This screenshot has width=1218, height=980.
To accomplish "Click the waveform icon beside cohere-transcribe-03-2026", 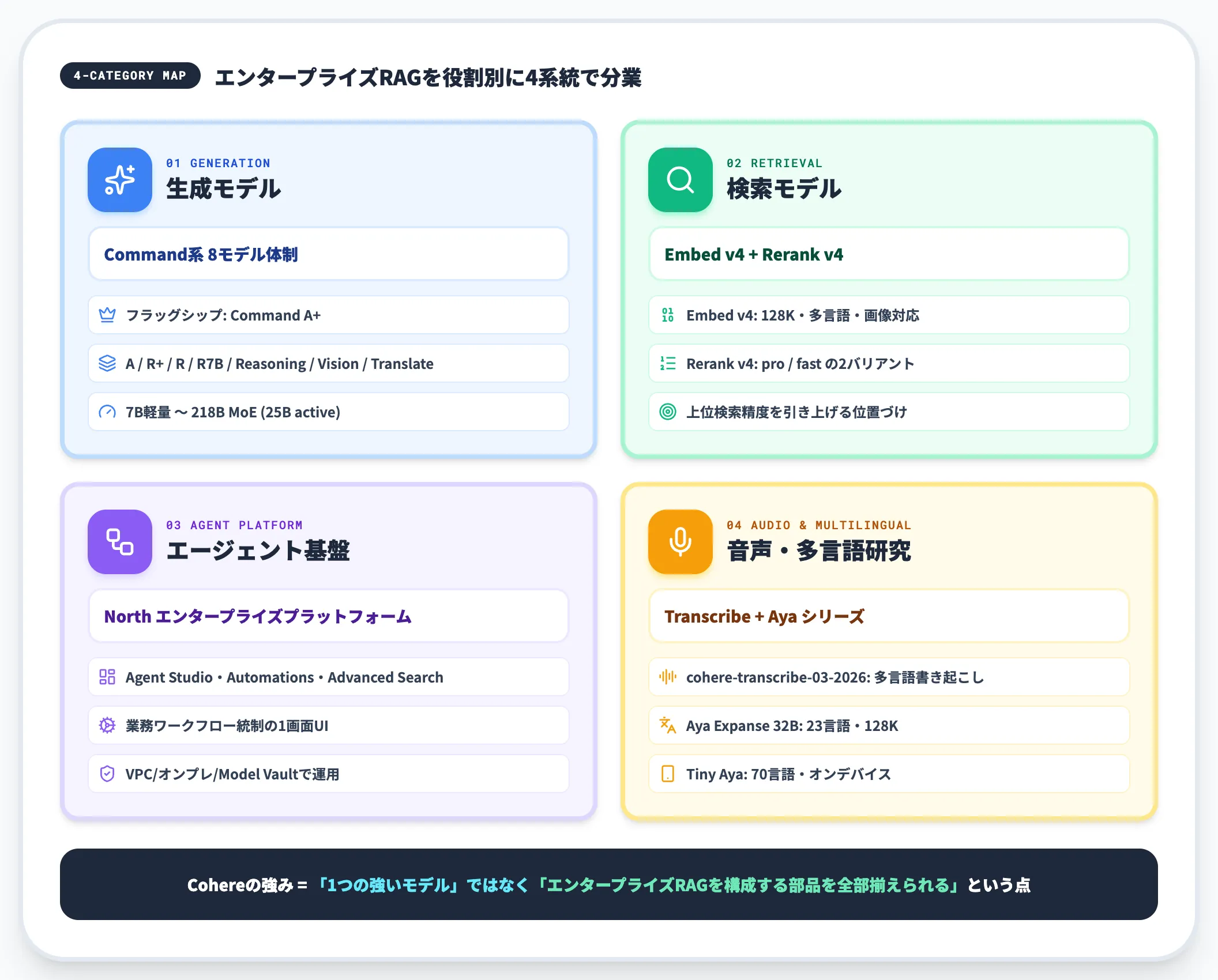I will (x=668, y=677).
